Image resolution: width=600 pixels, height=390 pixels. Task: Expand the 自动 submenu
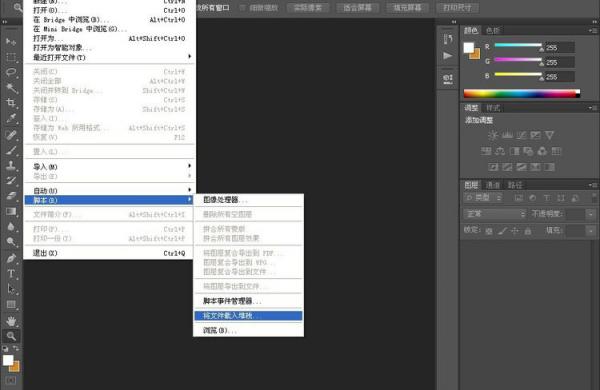110,191
